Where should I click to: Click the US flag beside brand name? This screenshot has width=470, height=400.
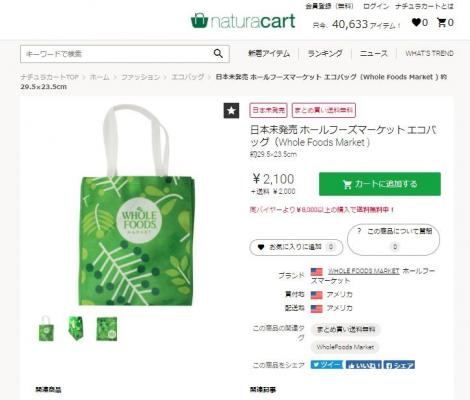(316, 271)
